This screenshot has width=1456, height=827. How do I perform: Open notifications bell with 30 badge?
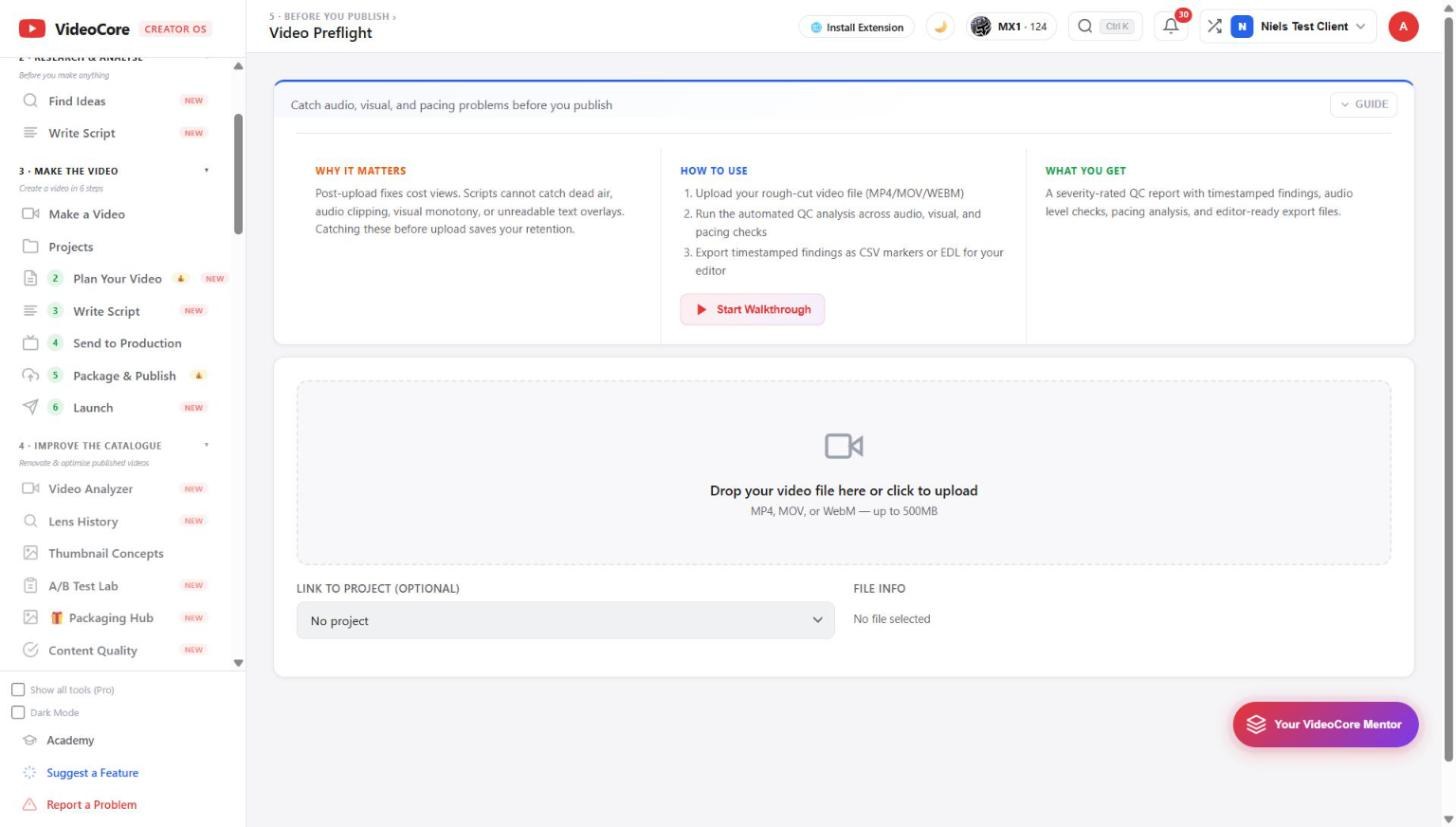tap(1171, 27)
